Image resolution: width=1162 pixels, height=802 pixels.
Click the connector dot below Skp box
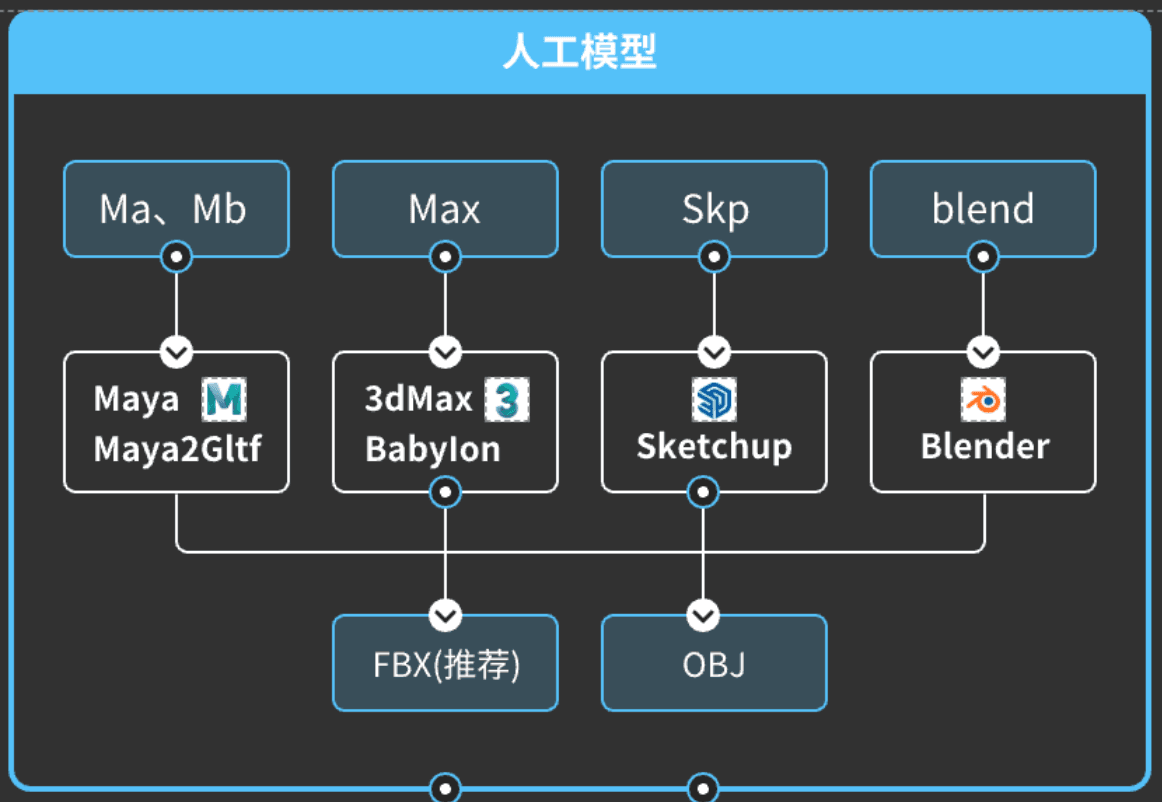pos(714,258)
